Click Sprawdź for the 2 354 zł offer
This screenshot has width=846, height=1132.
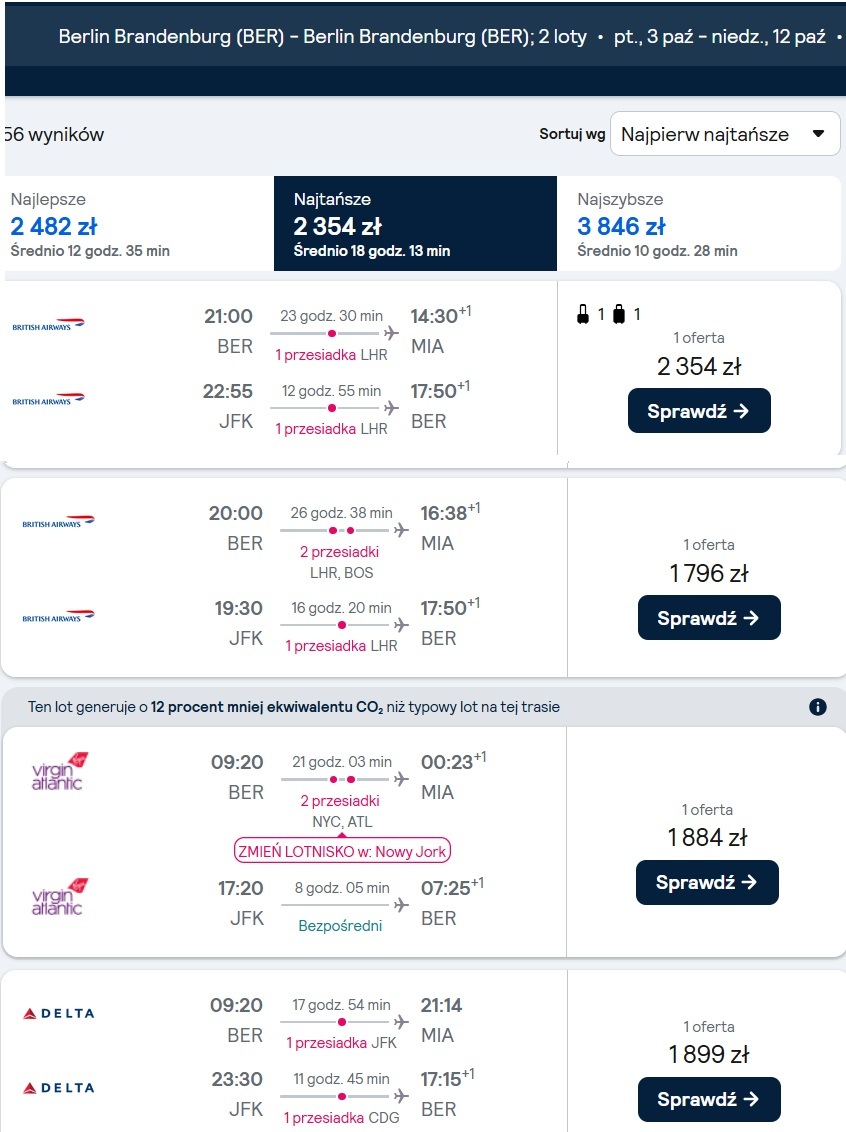click(699, 411)
